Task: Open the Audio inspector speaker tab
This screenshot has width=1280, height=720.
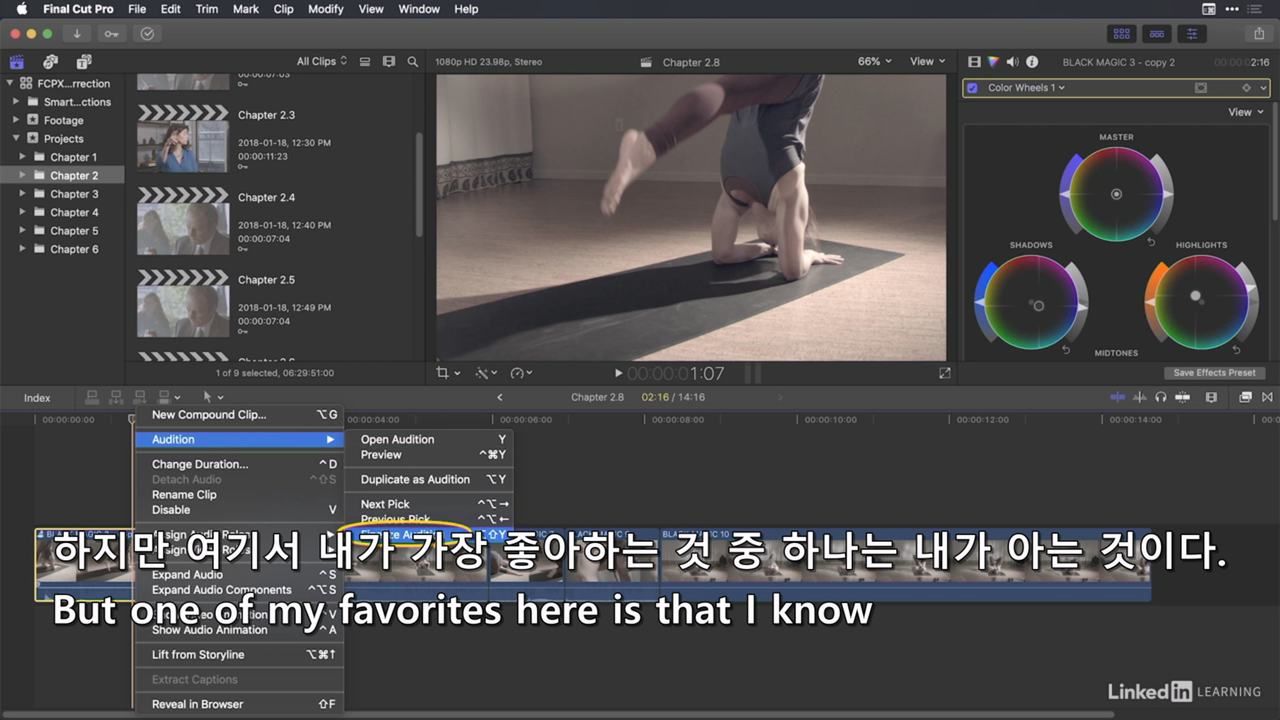Action: click(1012, 62)
